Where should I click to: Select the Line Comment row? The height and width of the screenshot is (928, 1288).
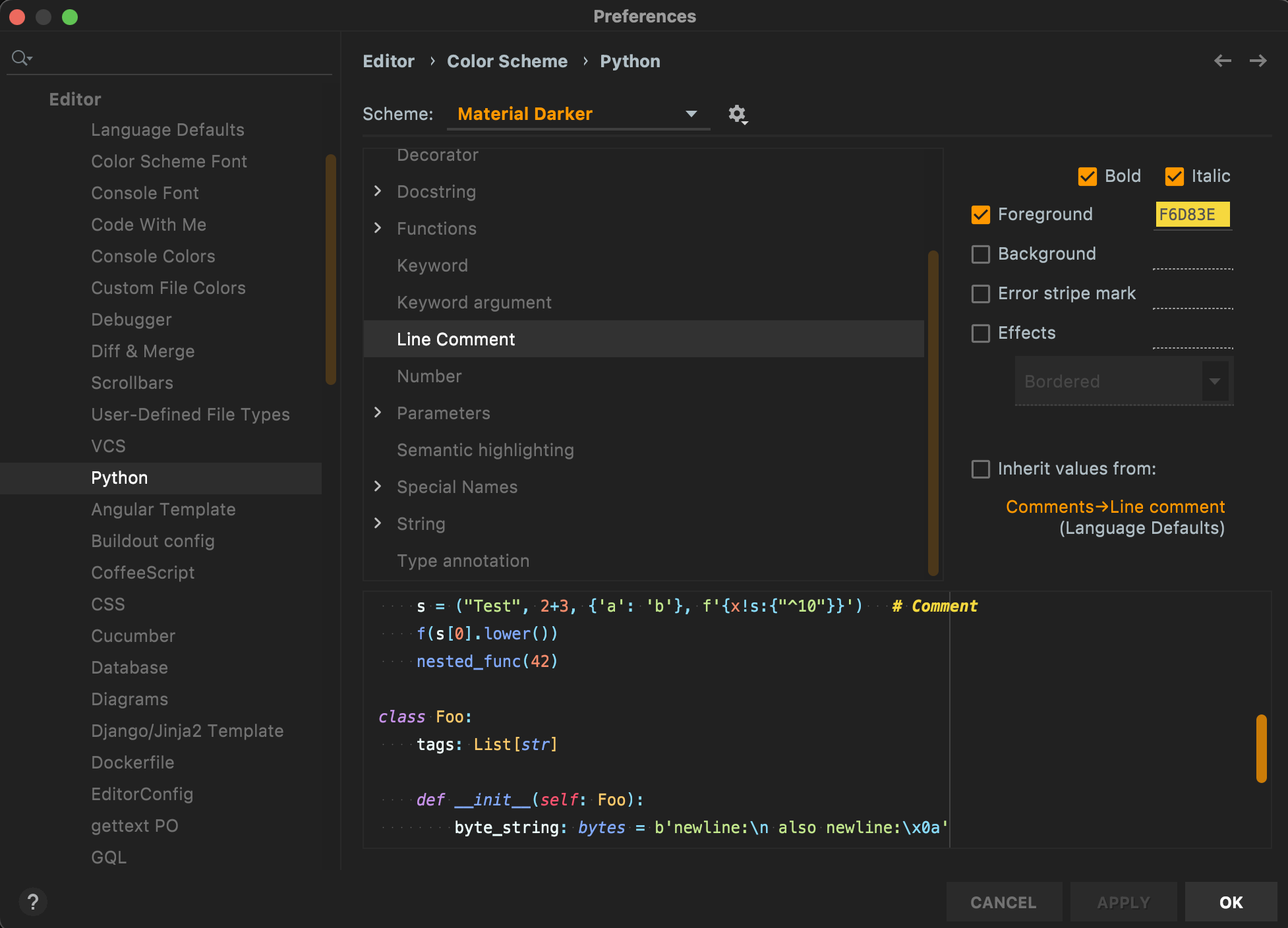644,339
